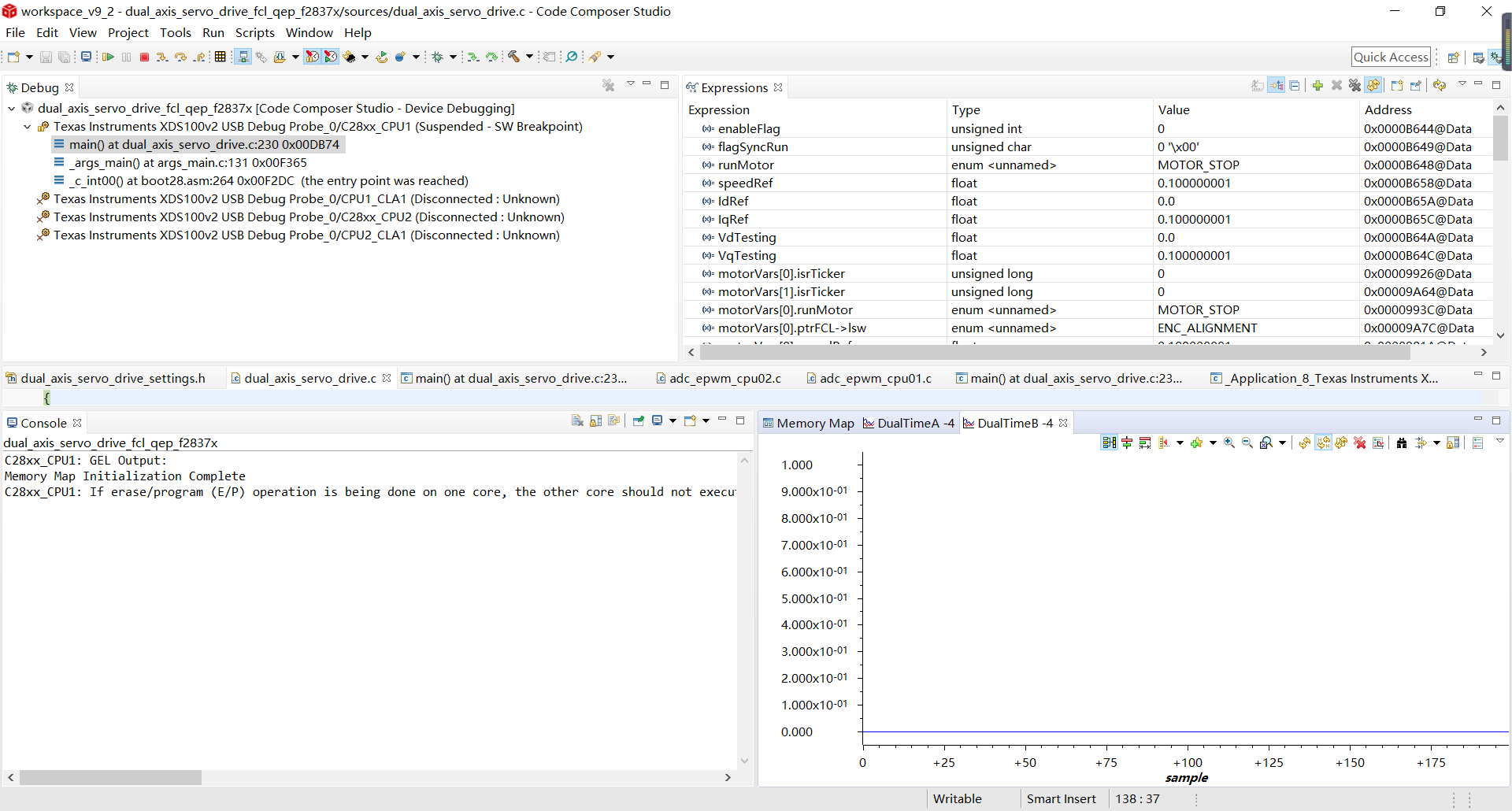Select the _args_main() stack frame

click(187, 163)
